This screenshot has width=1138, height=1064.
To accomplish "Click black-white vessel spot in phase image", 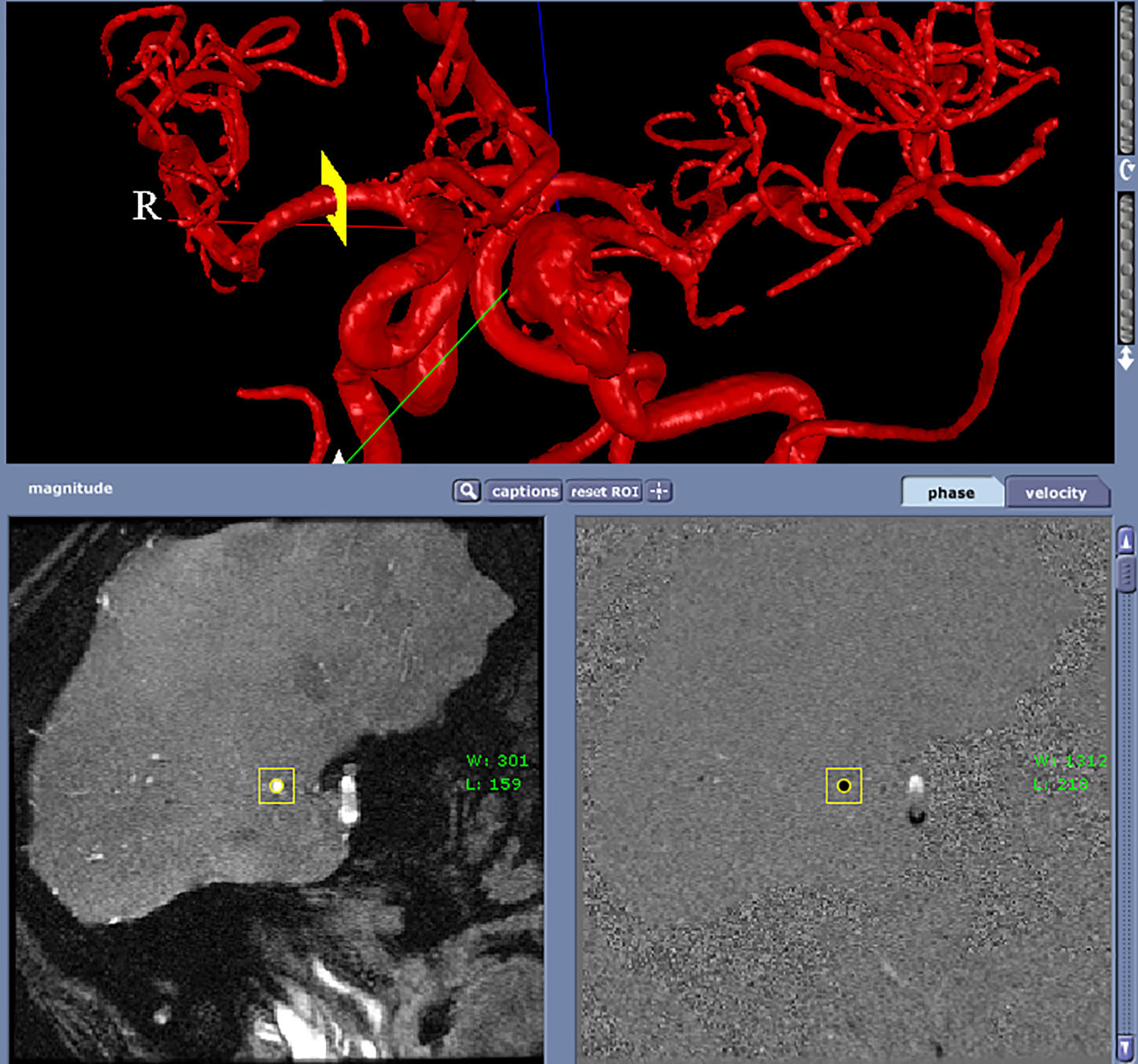I will click(x=916, y=799).
